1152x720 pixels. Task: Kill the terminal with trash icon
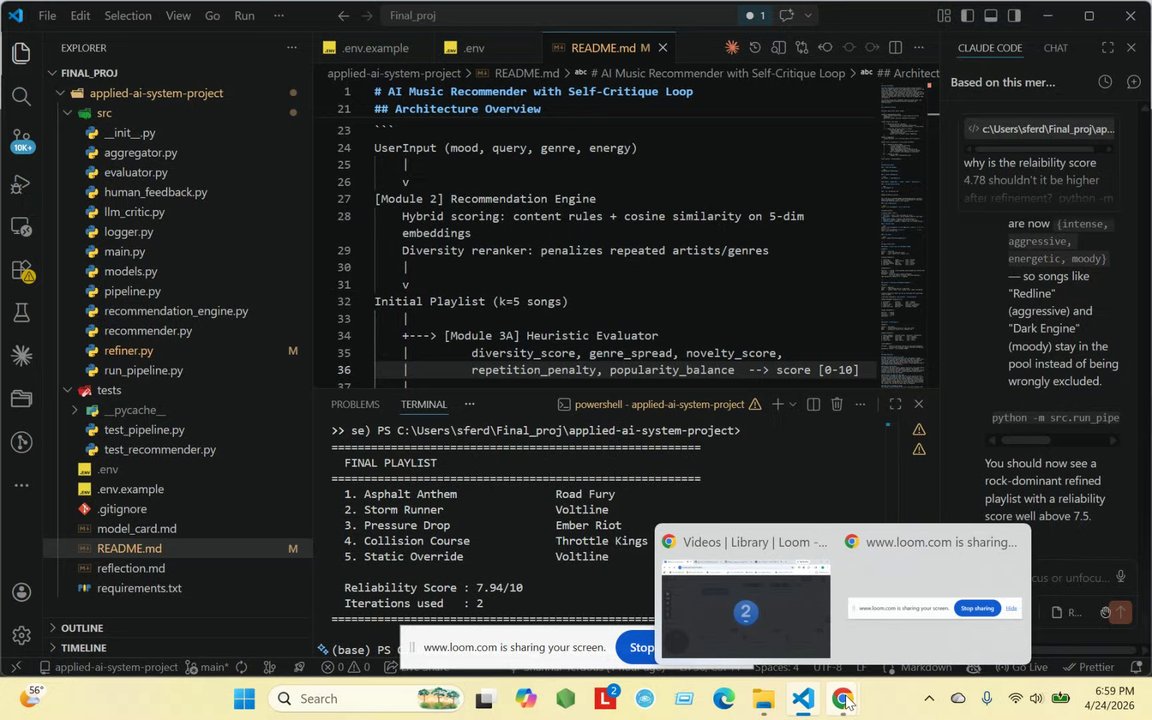(837, 404)
